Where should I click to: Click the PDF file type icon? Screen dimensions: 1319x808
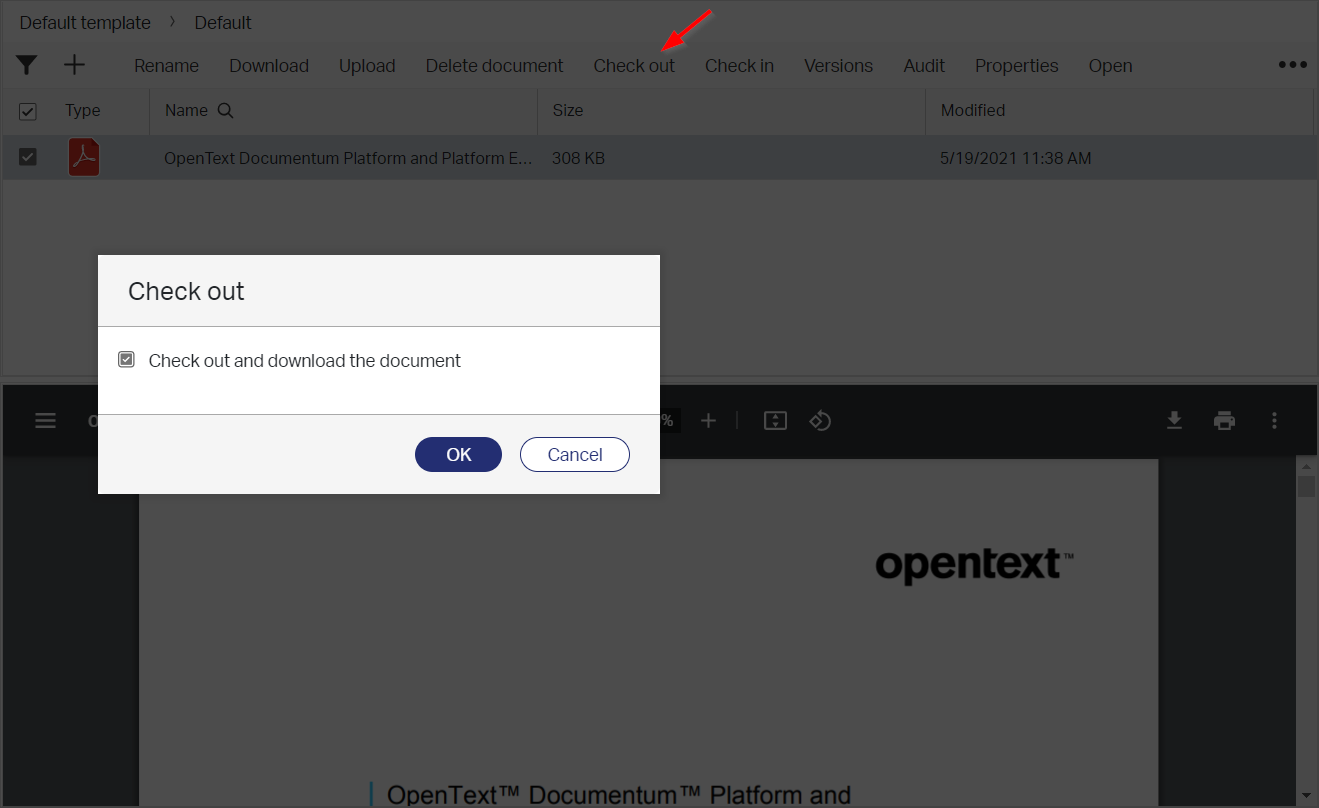[x=84, y=158]
